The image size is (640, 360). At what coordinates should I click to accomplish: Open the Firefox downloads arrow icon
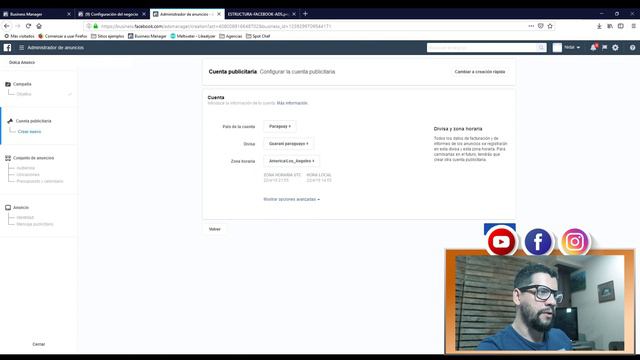[599, 26]
